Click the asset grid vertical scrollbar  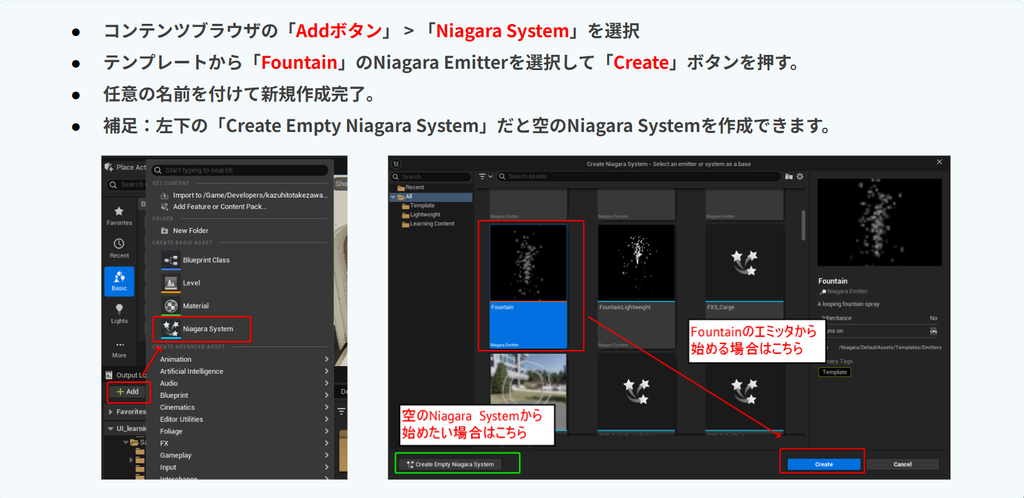803,225
